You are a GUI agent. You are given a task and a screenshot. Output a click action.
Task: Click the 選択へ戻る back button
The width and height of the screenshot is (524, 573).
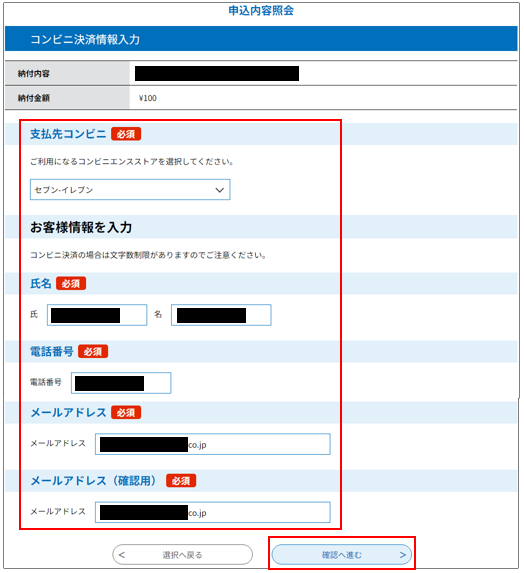(182, 555)
